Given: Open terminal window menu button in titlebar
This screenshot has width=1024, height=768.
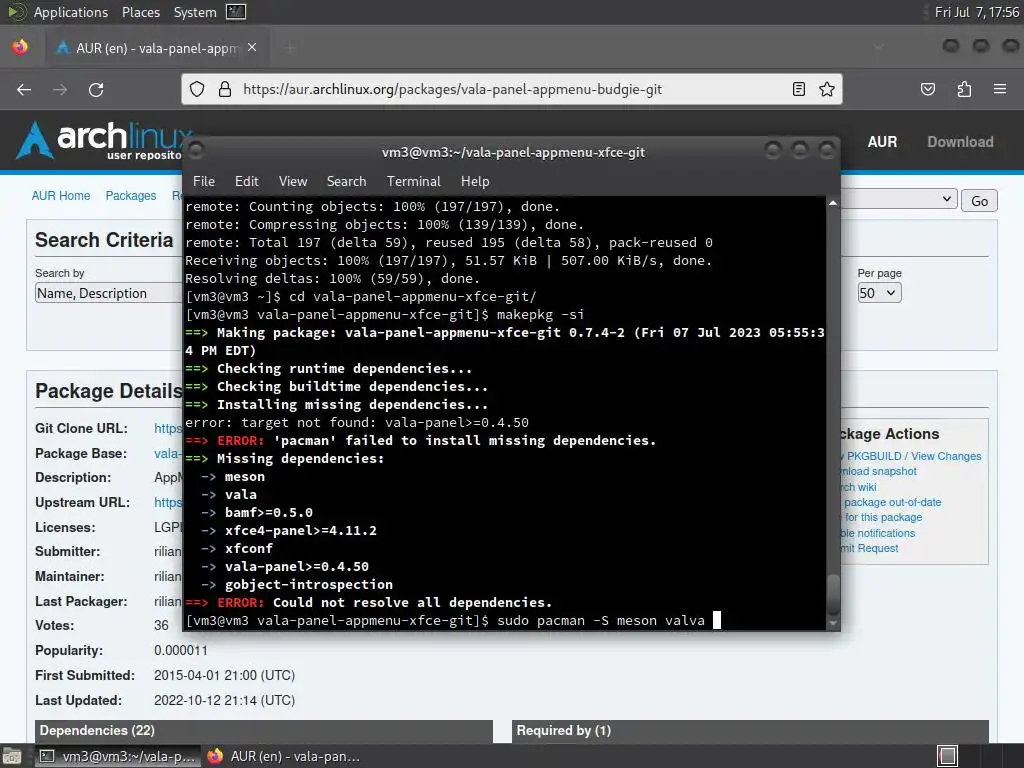Looking at the screenshot, I should (195, 151).
